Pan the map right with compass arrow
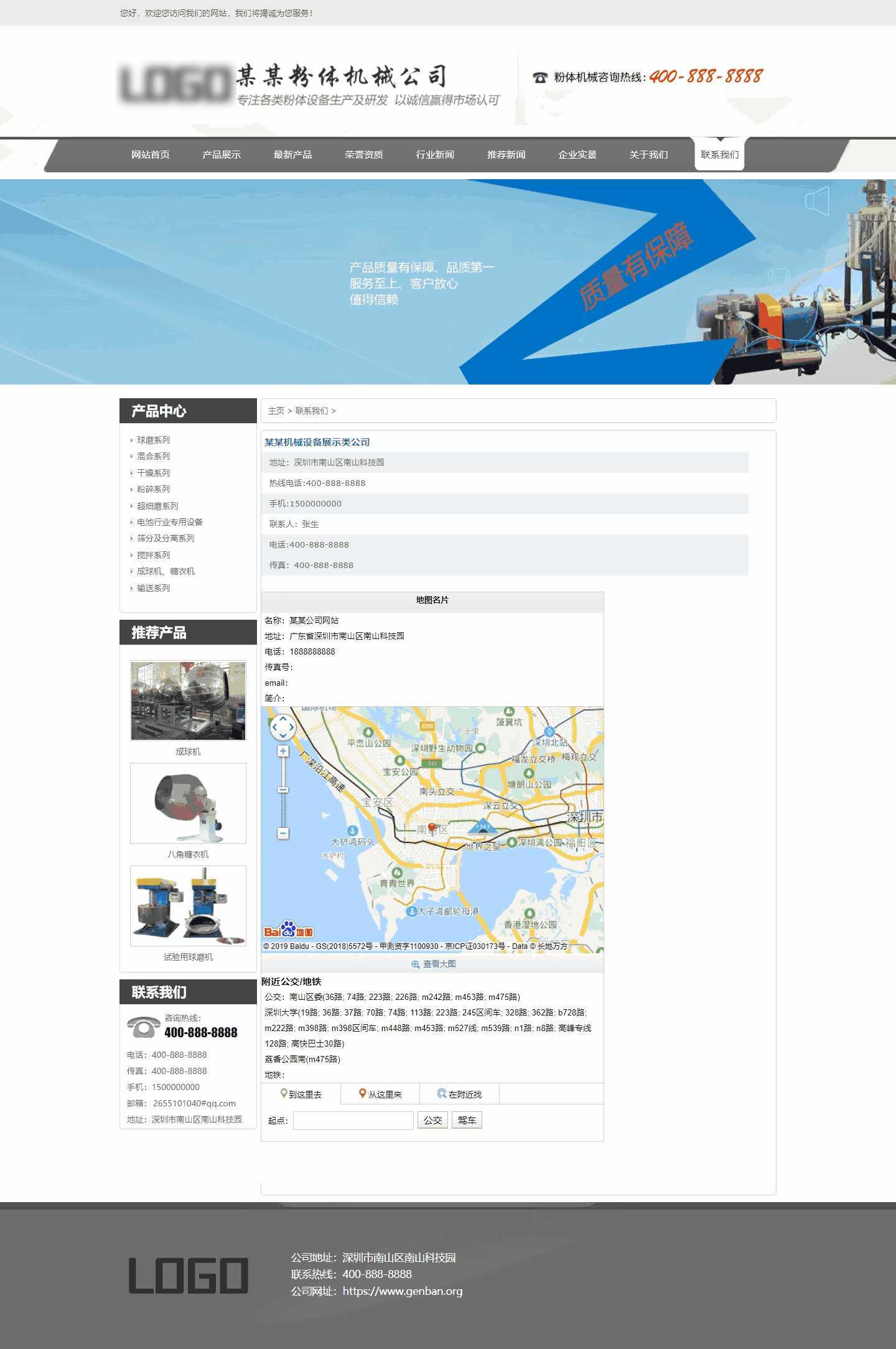This screenshot has width=896, height=1349. [292, 727]
